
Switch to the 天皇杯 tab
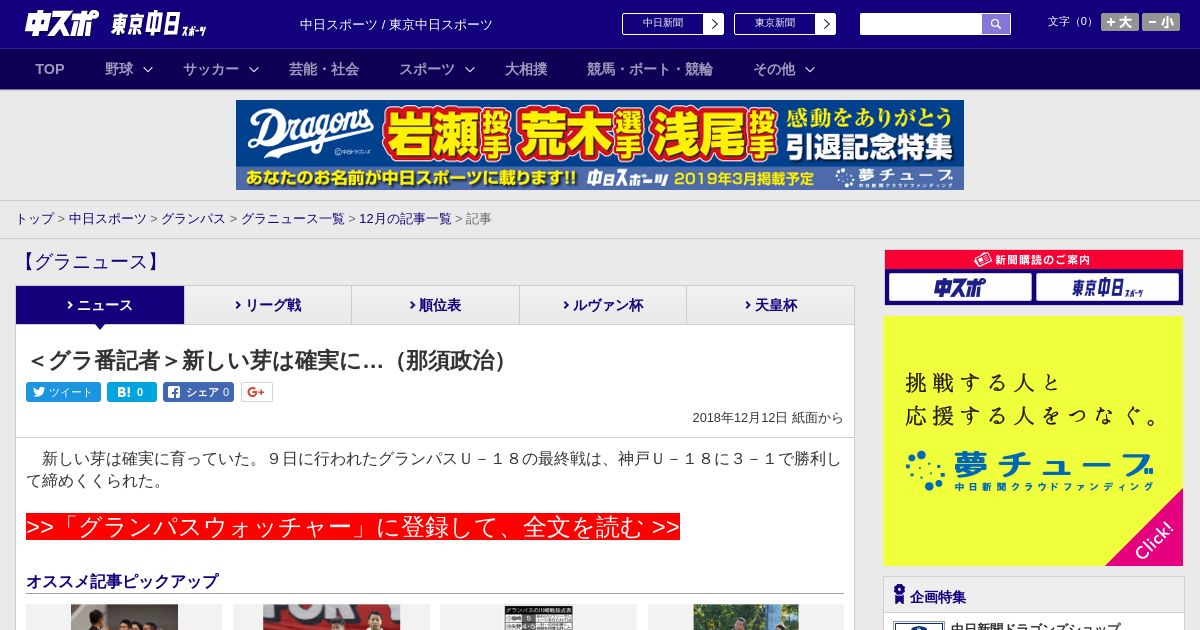(770, 305)
